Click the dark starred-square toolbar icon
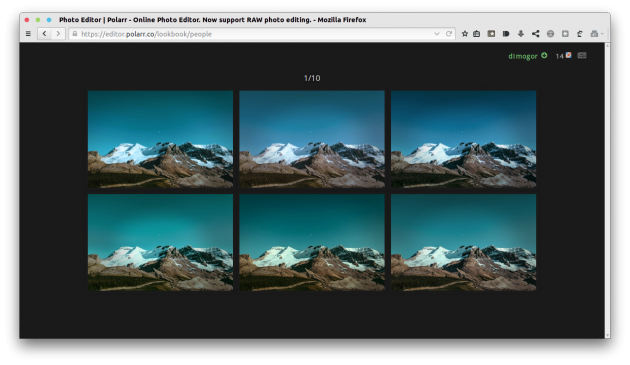630x365 pixels. 491,34
